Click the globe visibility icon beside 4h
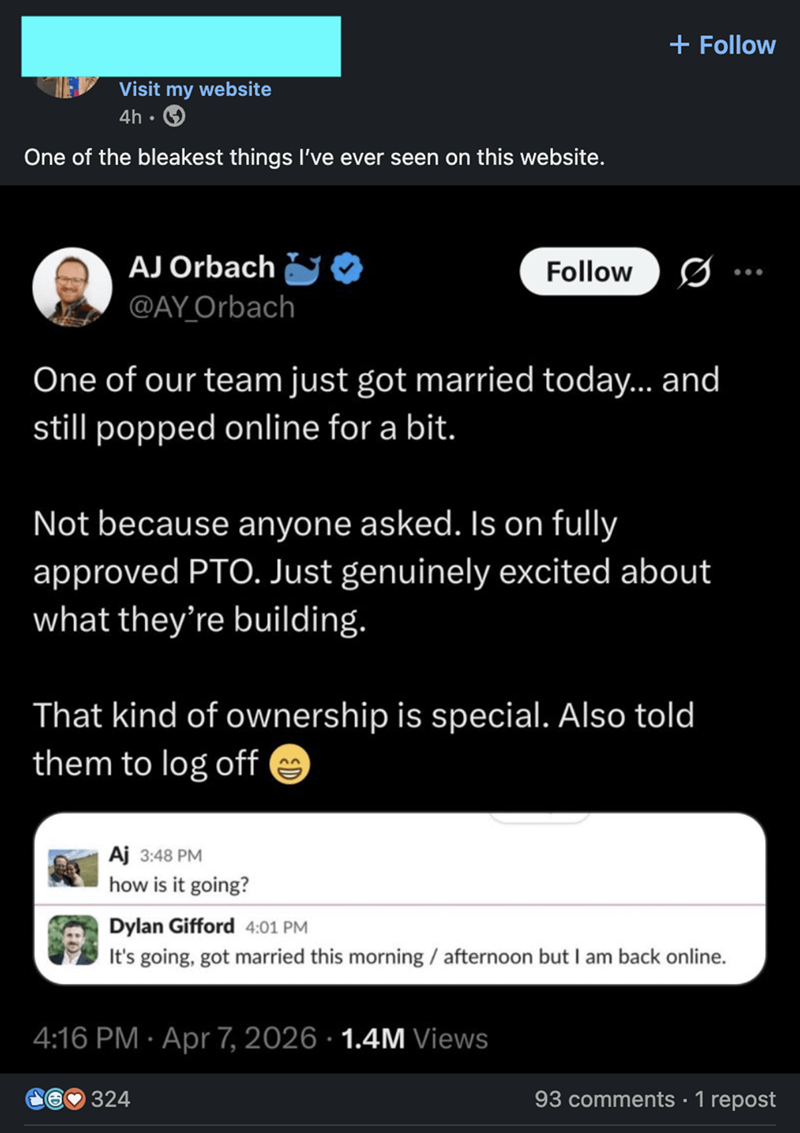The height and width of the screenshot is (1133, 800). click(173, 117)
